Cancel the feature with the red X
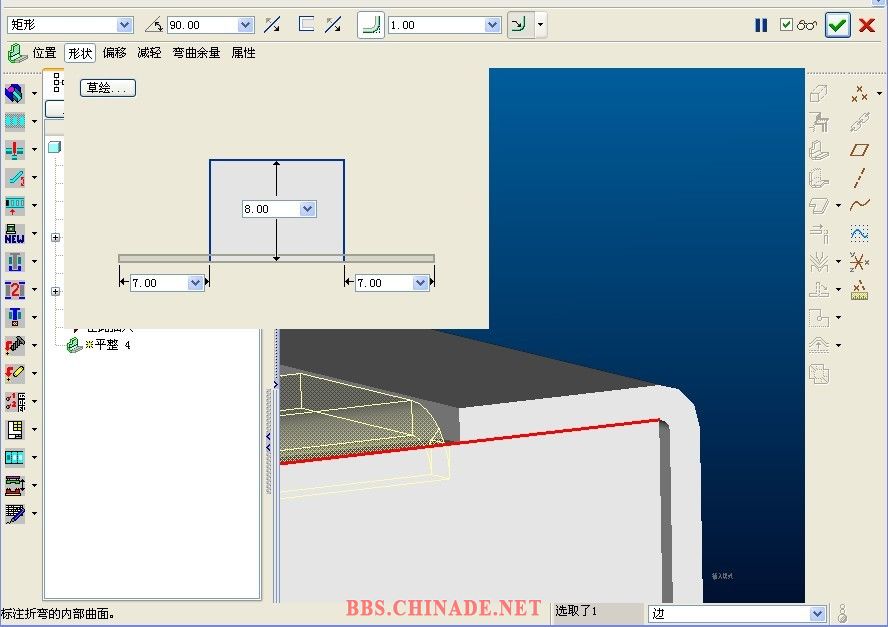This screenshot has height=627, width=888. pyautogui.click(x=867, y=25)
